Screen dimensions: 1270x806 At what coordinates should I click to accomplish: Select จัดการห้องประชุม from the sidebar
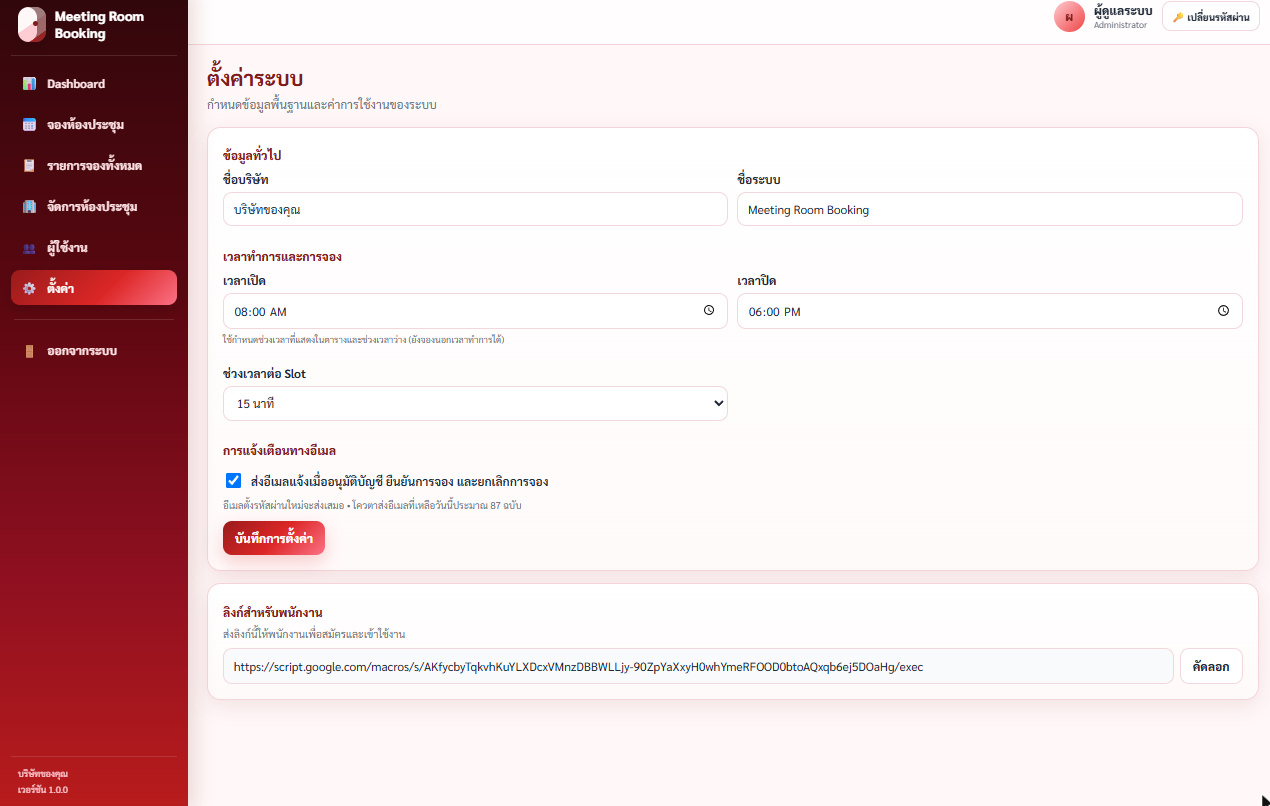[94, 207]
